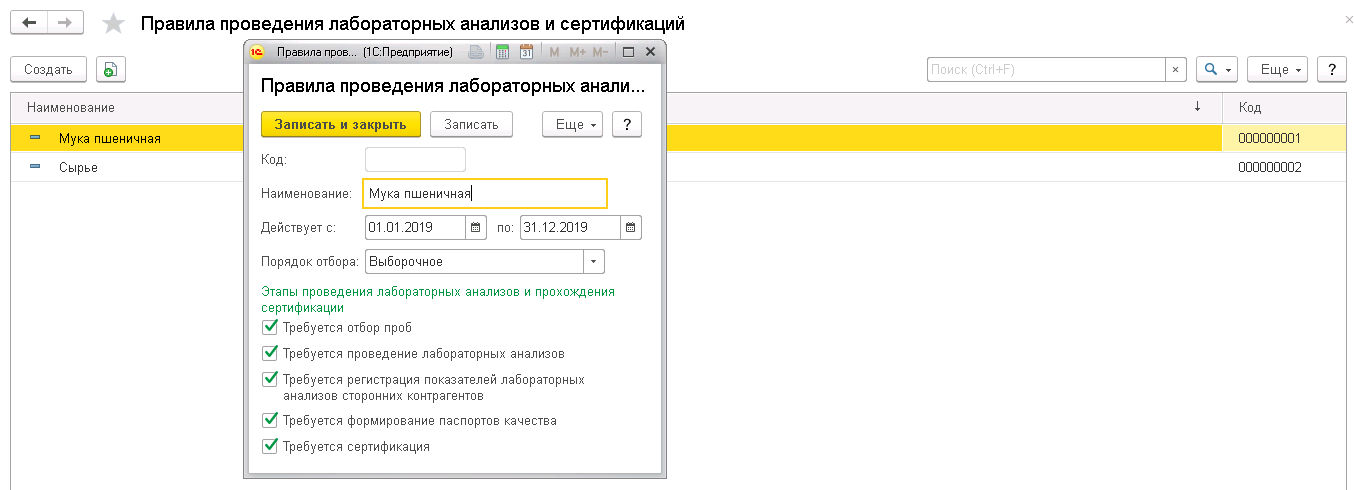This screenshot has height=490, width=1354.
Task: Click the Записать button
Action: click(x=470, y=124)
